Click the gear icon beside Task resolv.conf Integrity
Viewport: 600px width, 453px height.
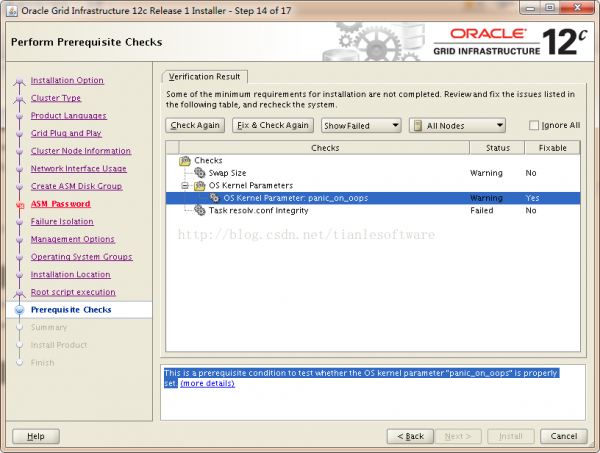199,210
